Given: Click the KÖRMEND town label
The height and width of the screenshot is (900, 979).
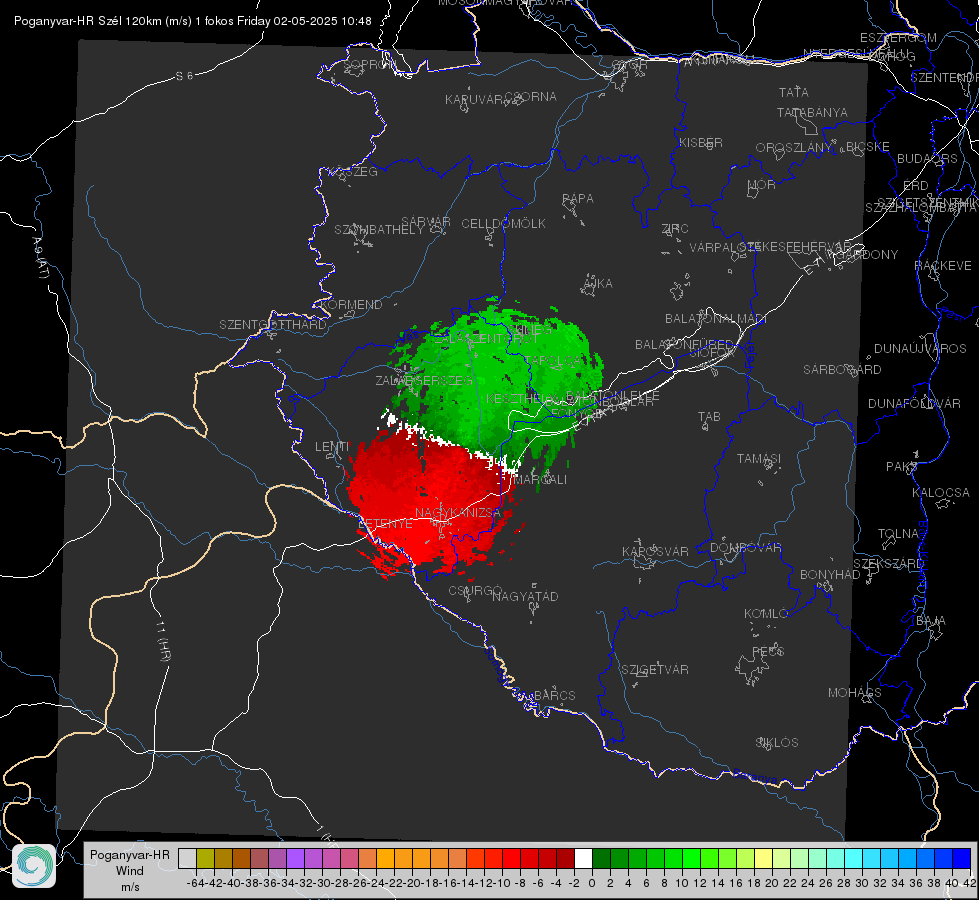Looking at the screenshot, I should (x=351, y=305).
